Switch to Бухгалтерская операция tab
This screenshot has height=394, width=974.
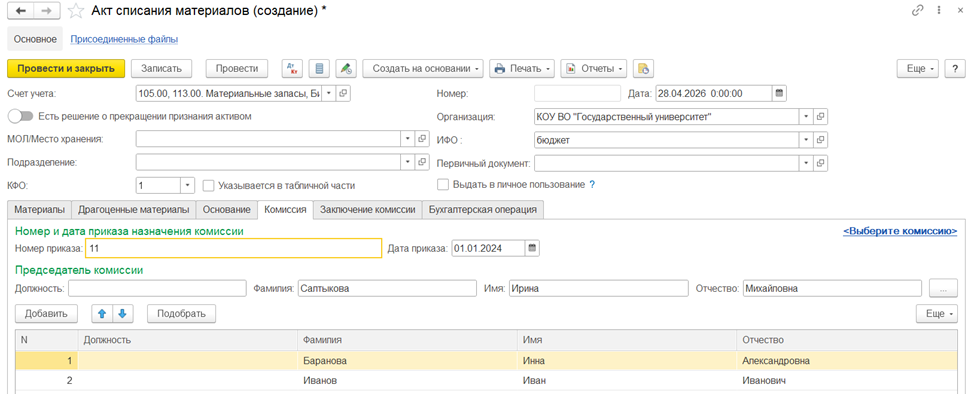(483, 209)
